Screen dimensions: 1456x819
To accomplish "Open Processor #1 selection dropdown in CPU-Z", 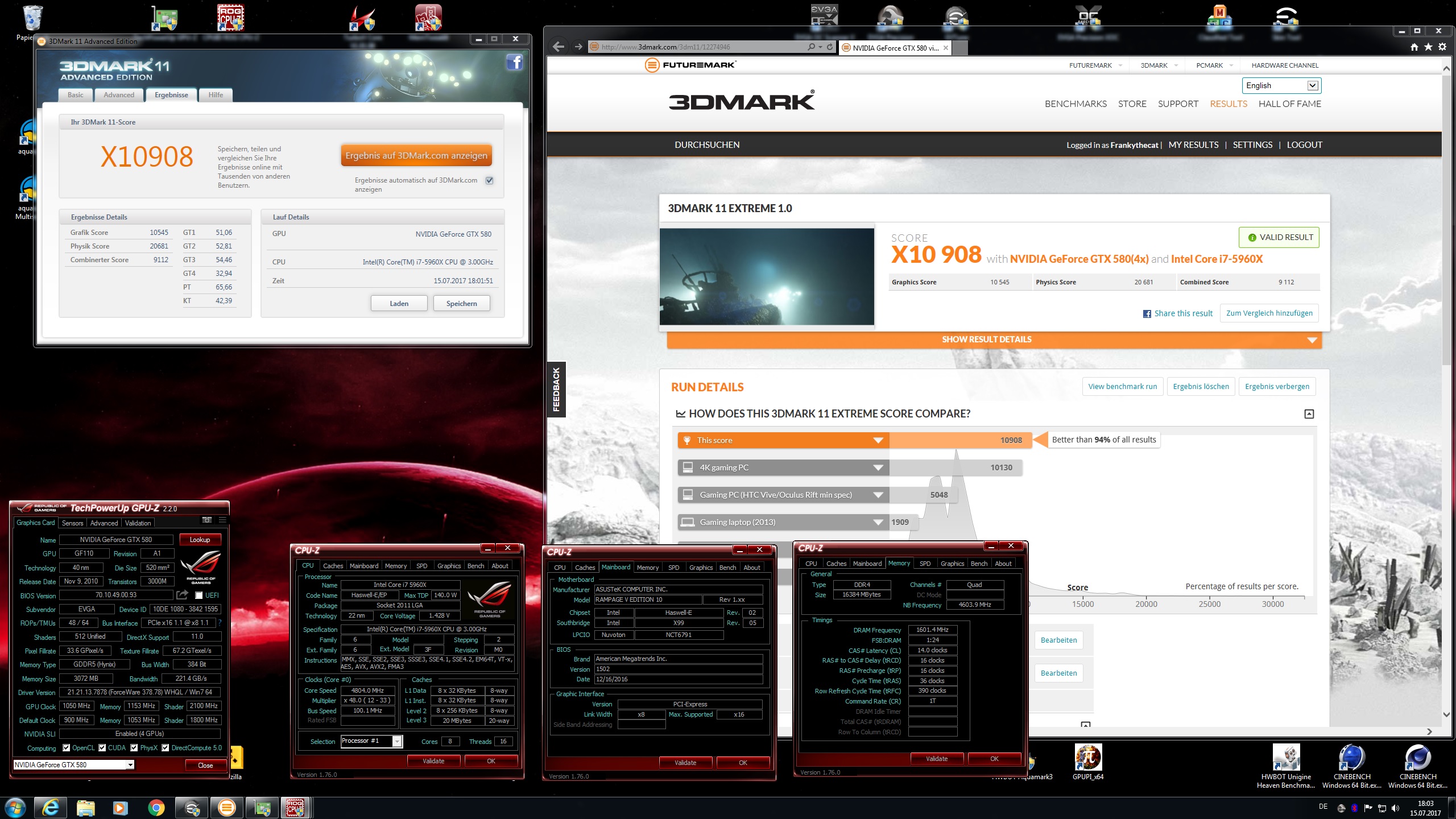I will 398,741.
